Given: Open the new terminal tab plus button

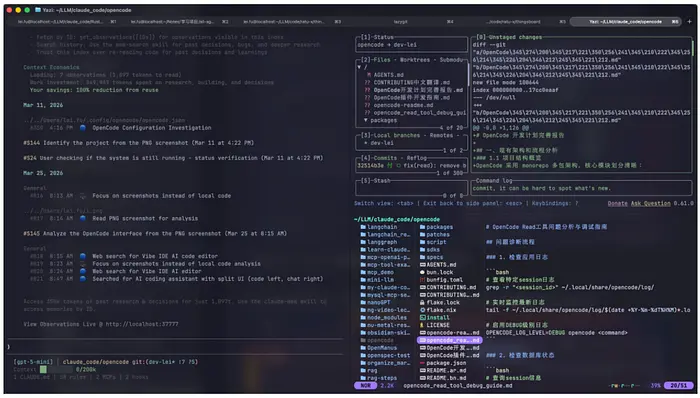Looking at the screenshot, I should tap(689, 21).
